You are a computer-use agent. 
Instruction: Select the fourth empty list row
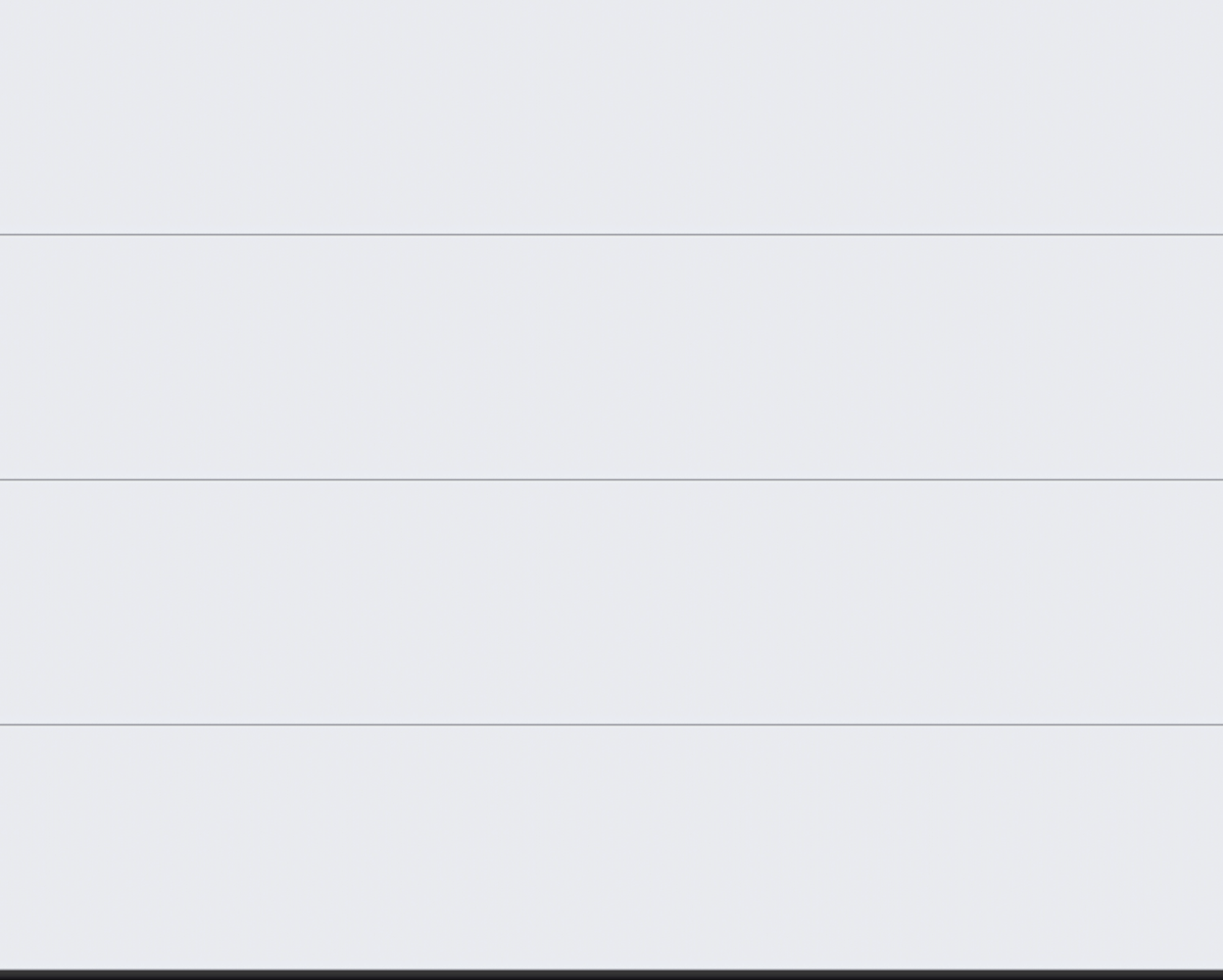point(611,847)
